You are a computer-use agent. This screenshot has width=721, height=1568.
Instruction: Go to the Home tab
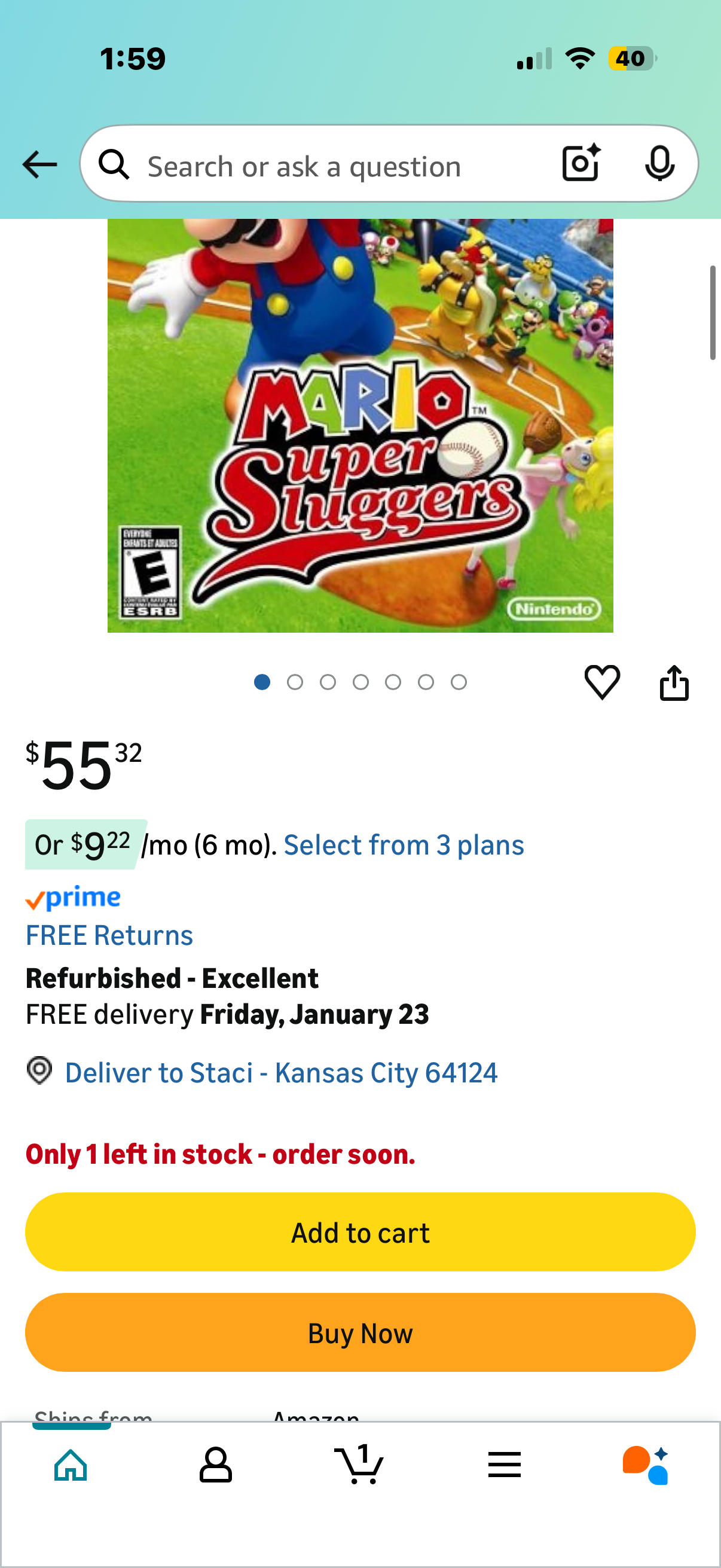pyautogui.click(x=72, y=1465)
